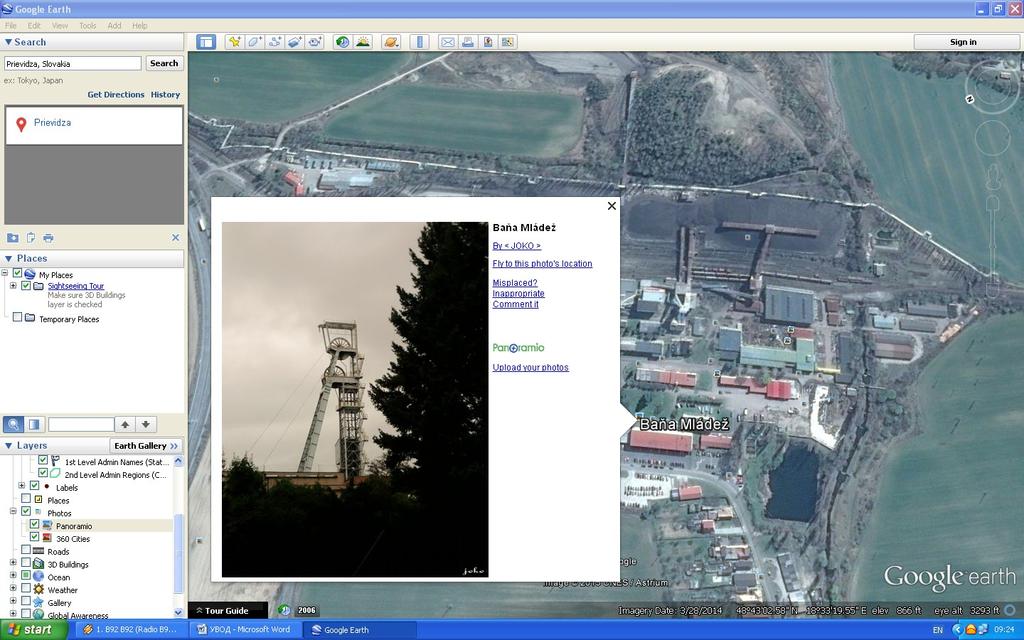Screen dimensions: 1024x640
Task: Open the Windows Start button
Action: [x=31, y=630]
